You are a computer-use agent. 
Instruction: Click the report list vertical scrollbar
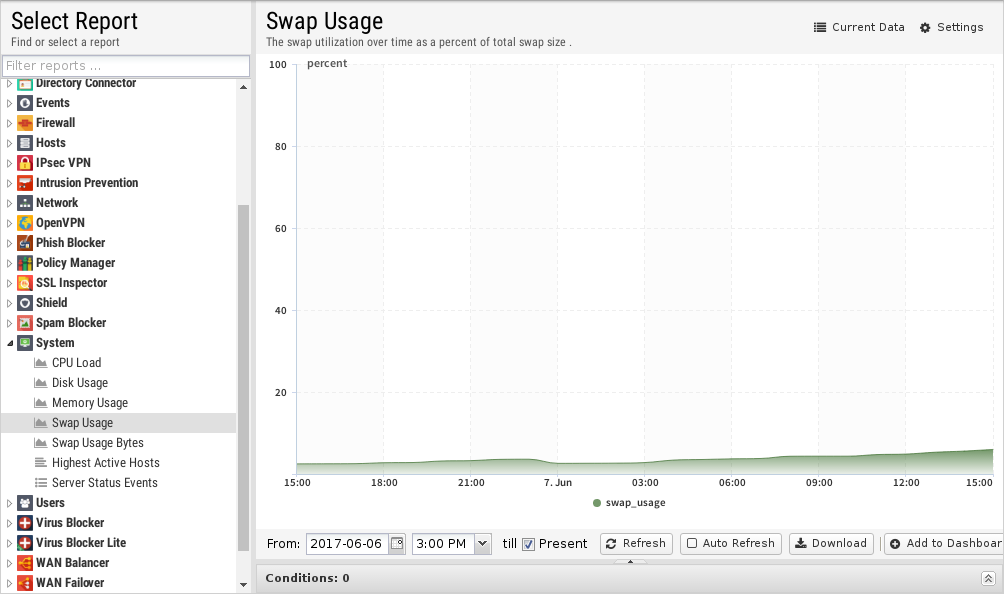coord(243,378)
